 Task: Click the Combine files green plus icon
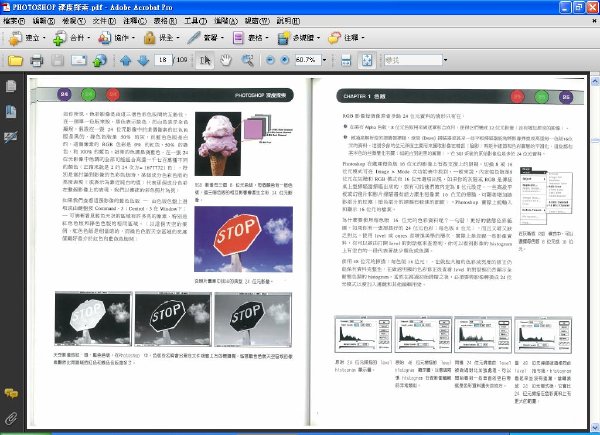click(x=60, y=38)
